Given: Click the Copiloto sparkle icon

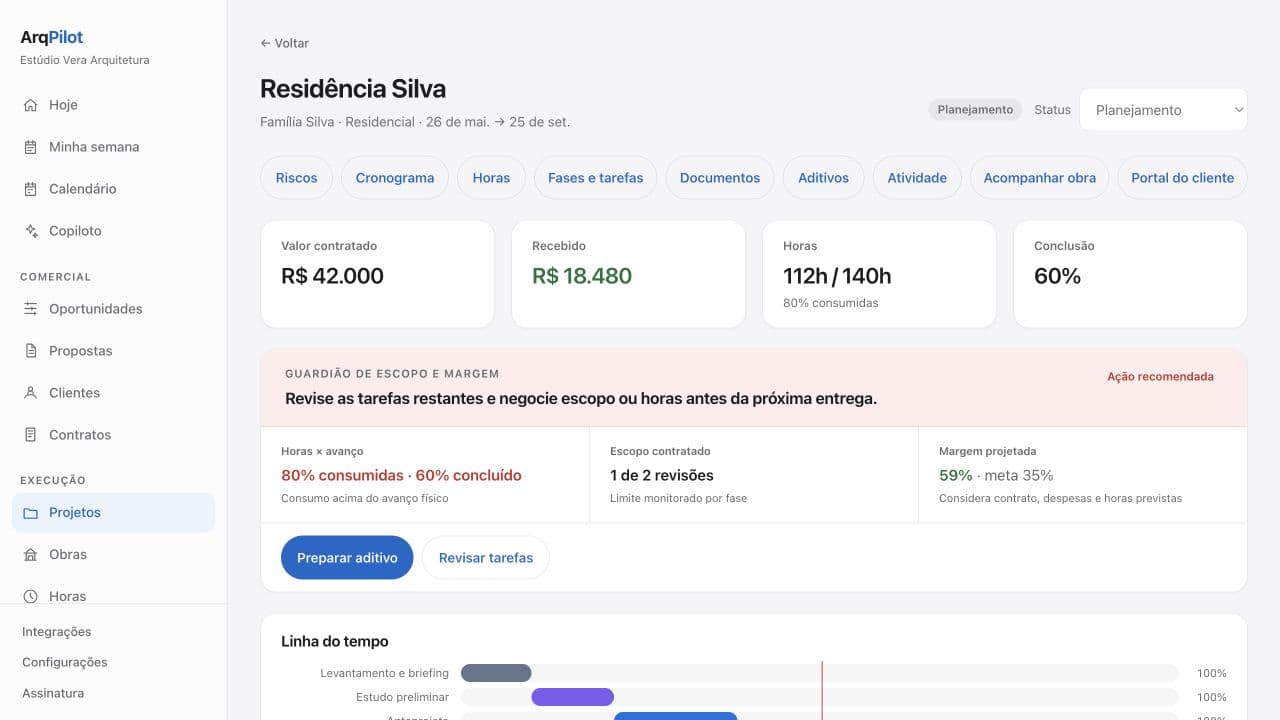Looking at the screenshot, I should tap(30, 231).
